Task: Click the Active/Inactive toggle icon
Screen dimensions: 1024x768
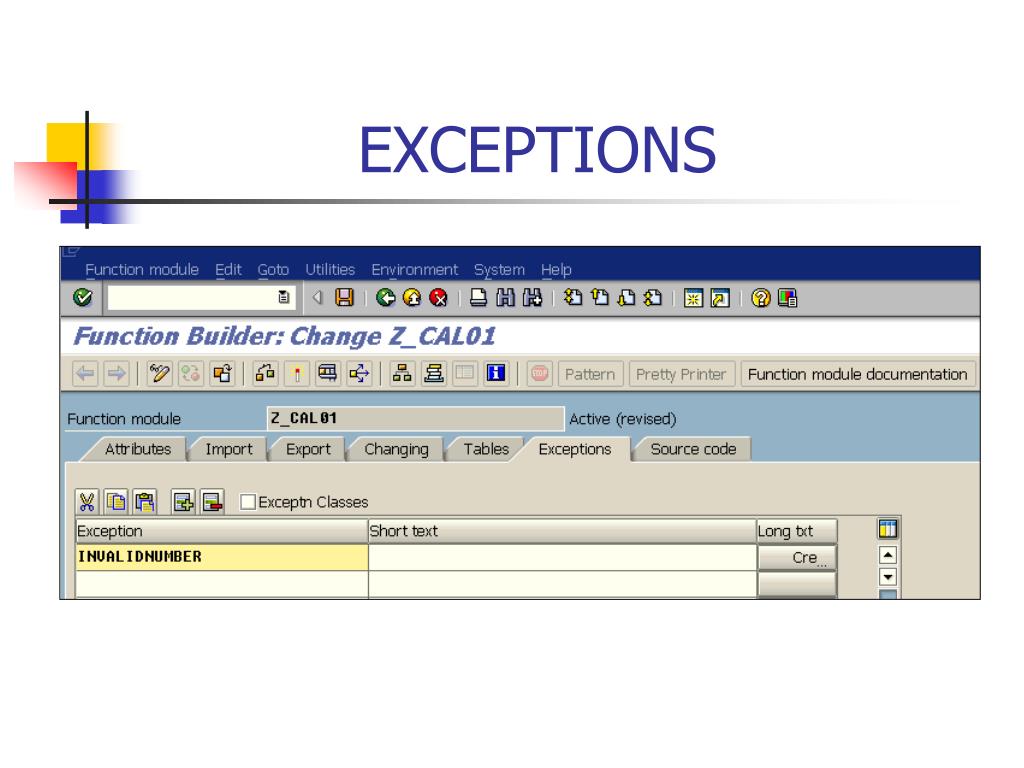Action: [191, 374]
